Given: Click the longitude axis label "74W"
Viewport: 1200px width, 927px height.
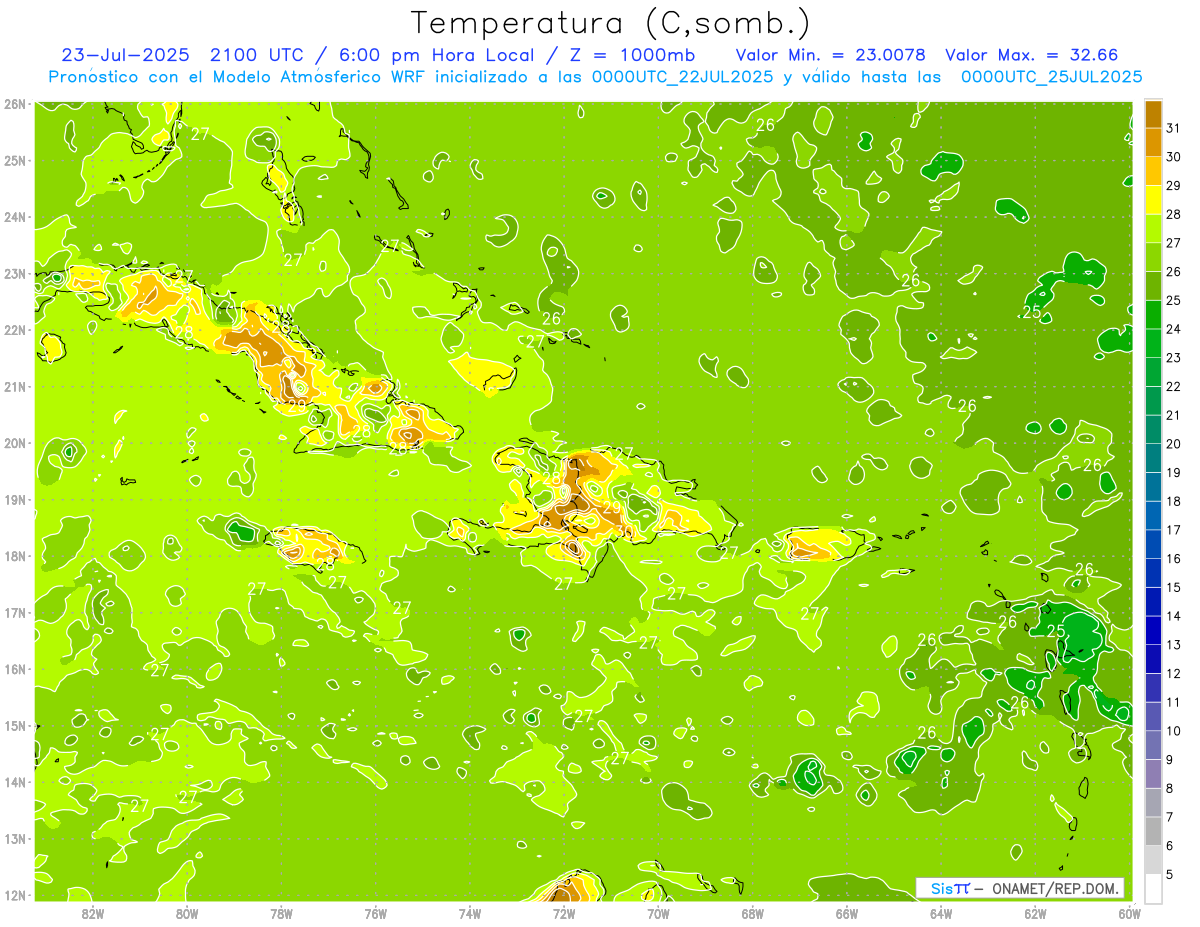Looking at the screenshot, I should pyautogui.click(x=470, y=913).
